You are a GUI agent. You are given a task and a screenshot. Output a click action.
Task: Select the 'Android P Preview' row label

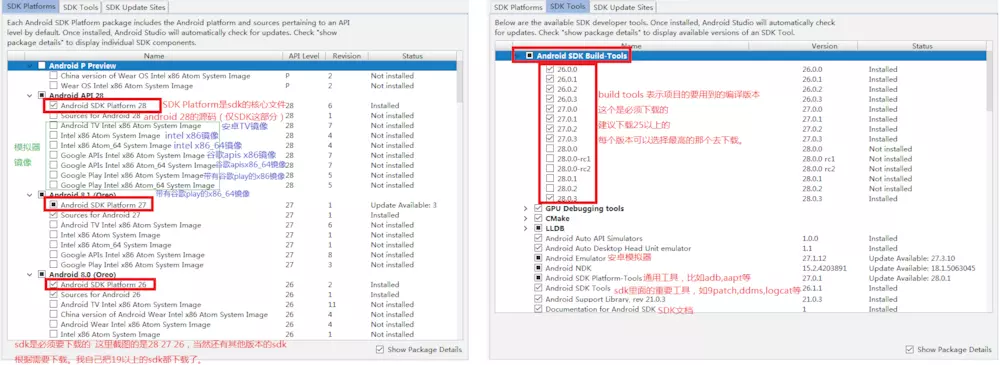coord(82,66)
